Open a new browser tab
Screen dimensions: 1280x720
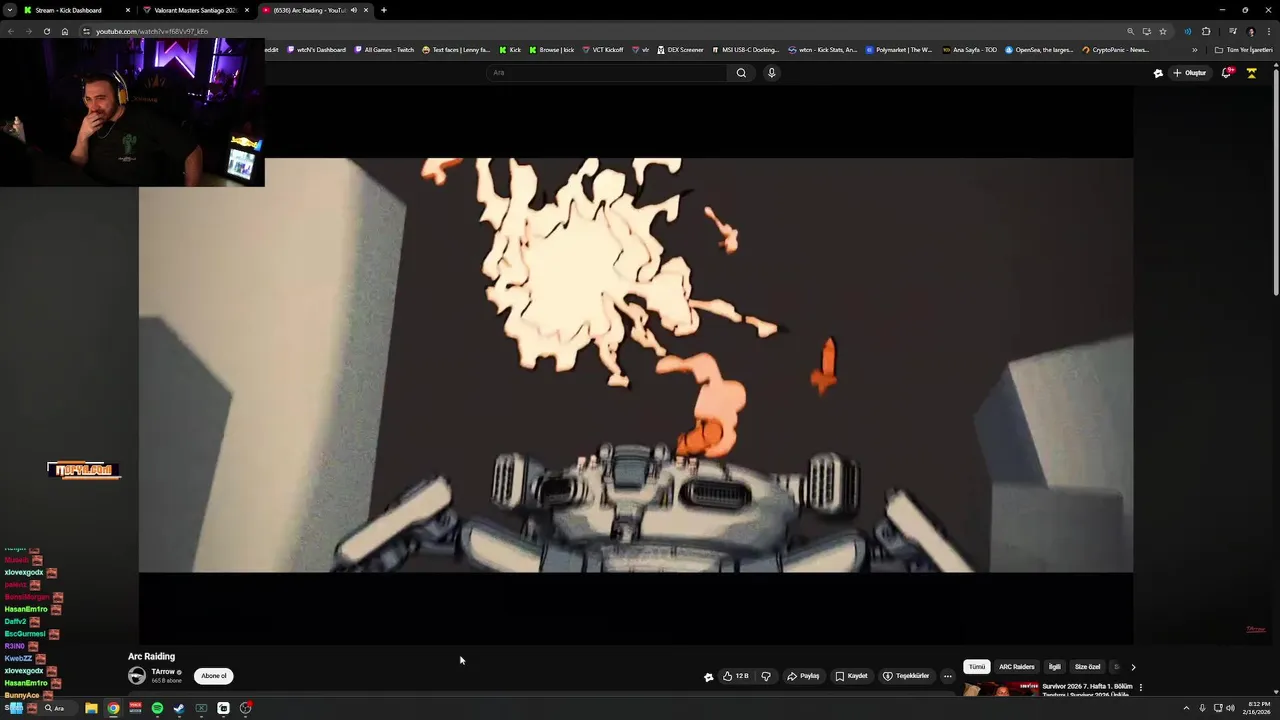pyautogui.click(x=384, y=10)
